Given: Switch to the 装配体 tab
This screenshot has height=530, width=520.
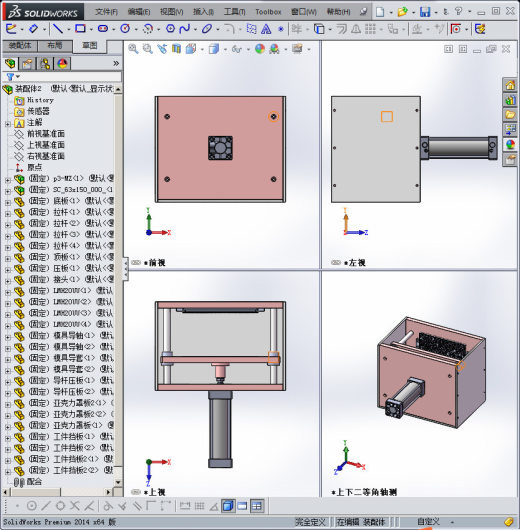Looking at the screenshot, I should tap(20, 46).
